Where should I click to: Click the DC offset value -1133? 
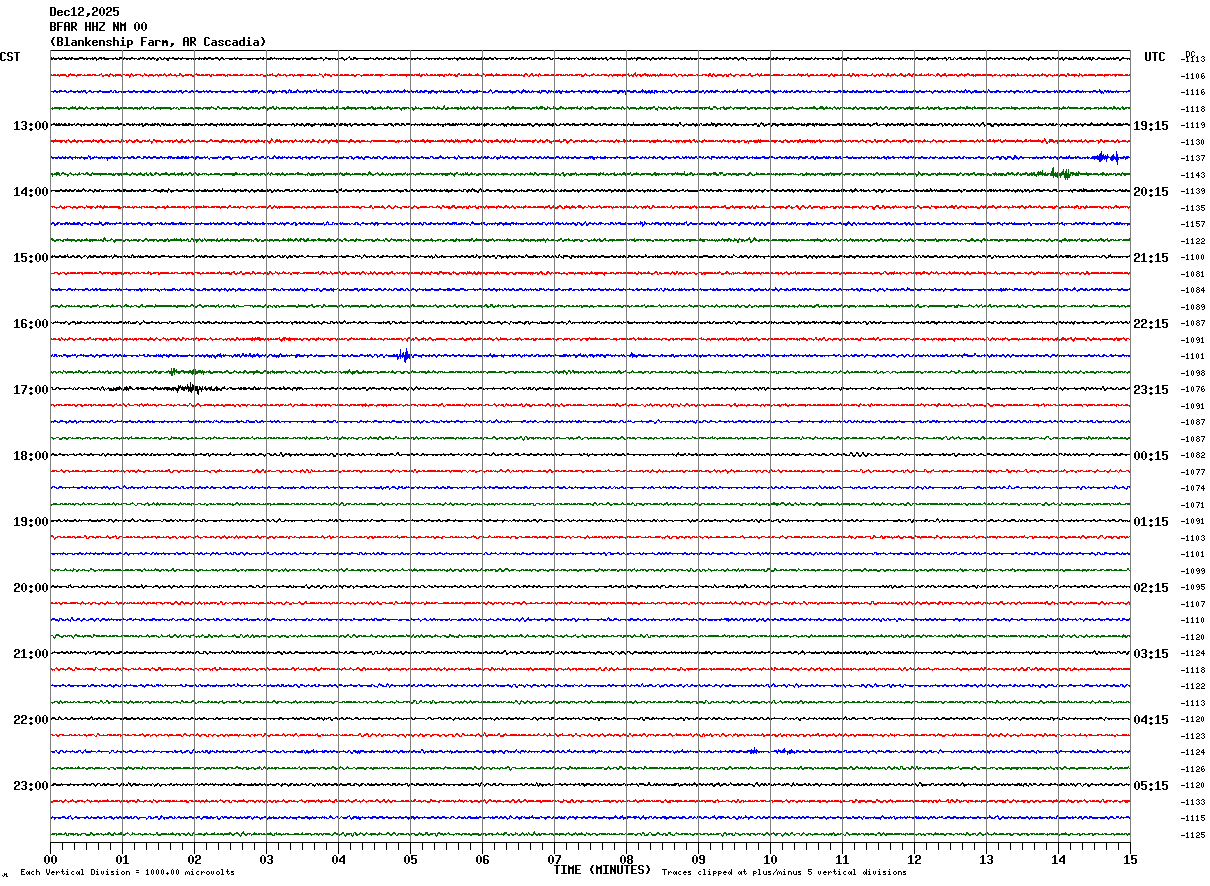(x=1193, y=802)
